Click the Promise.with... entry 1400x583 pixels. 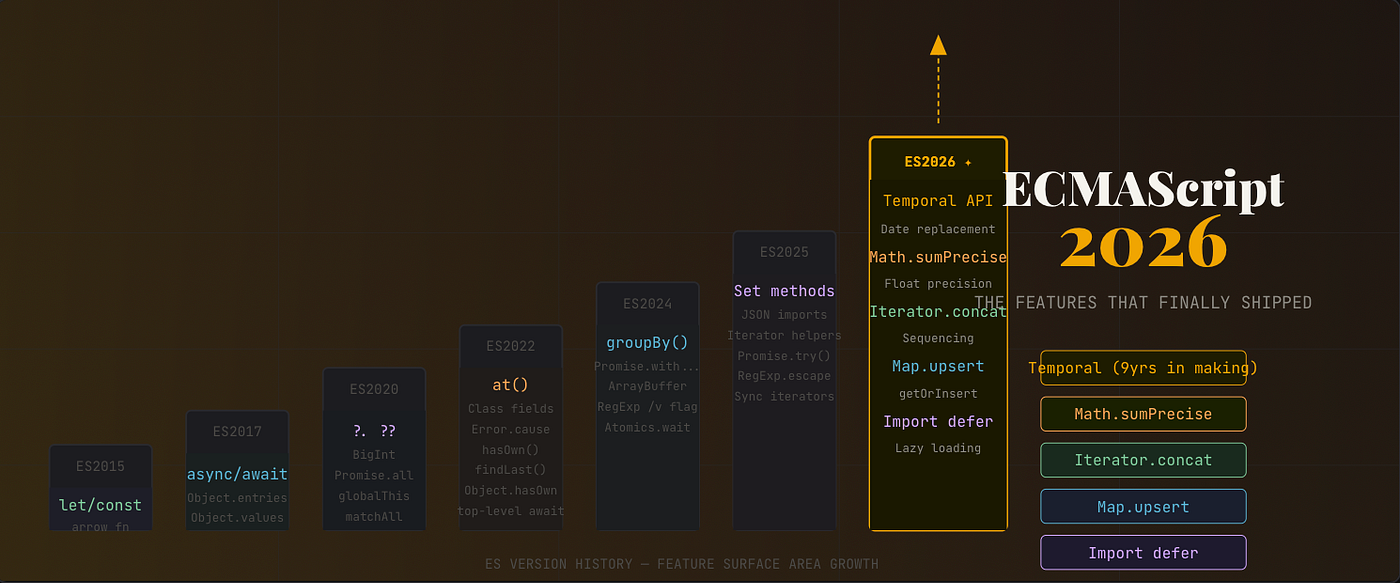coord(647,367)
